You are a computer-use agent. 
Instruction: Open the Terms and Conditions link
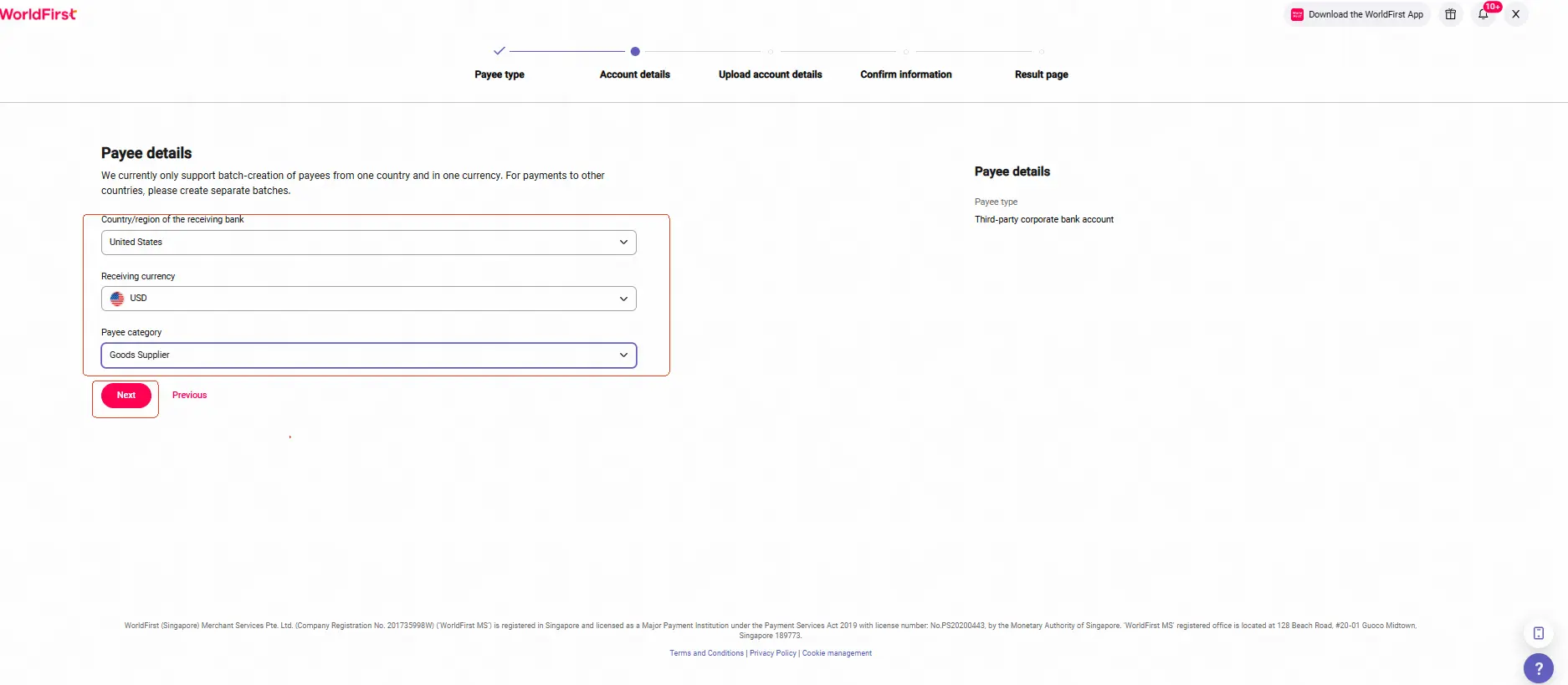[x=706, y=653]
